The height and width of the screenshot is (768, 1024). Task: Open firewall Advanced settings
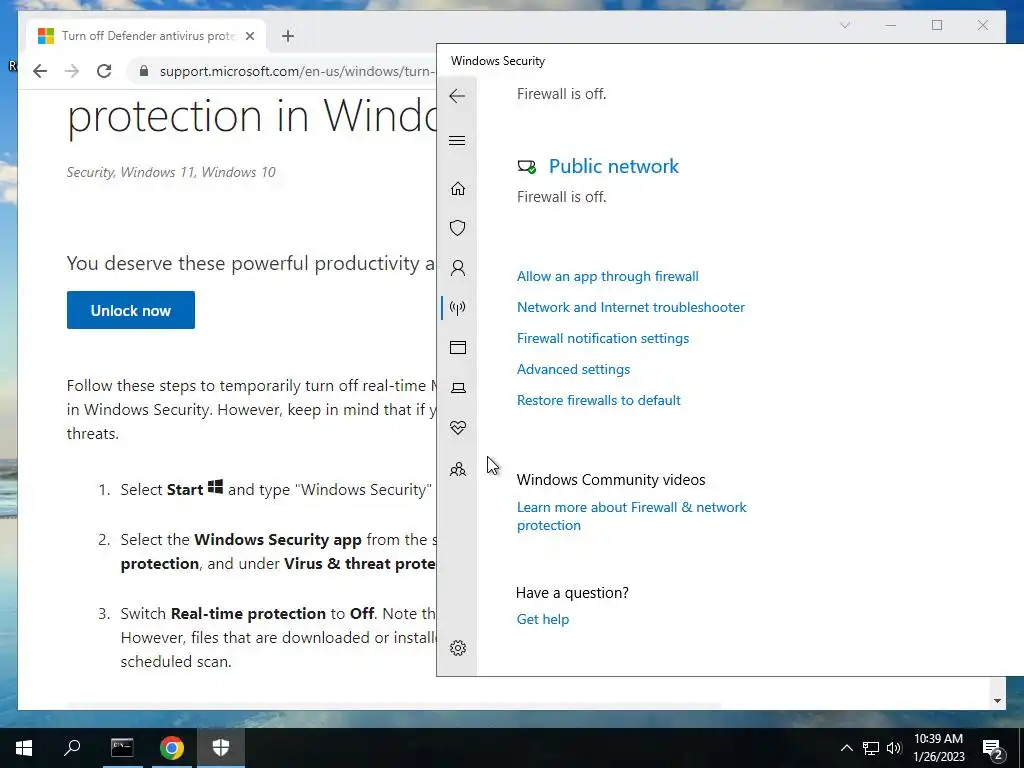(573, 369)
